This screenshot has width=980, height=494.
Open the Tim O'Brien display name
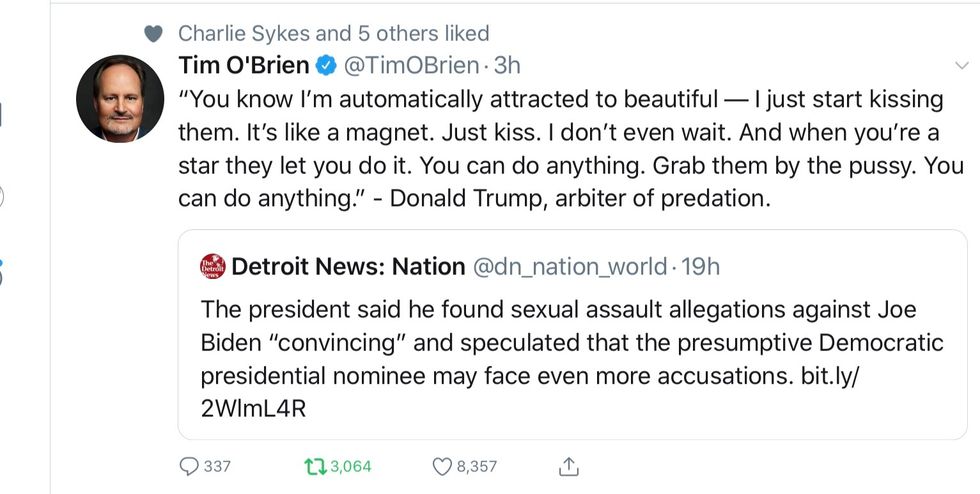point(244,66)
